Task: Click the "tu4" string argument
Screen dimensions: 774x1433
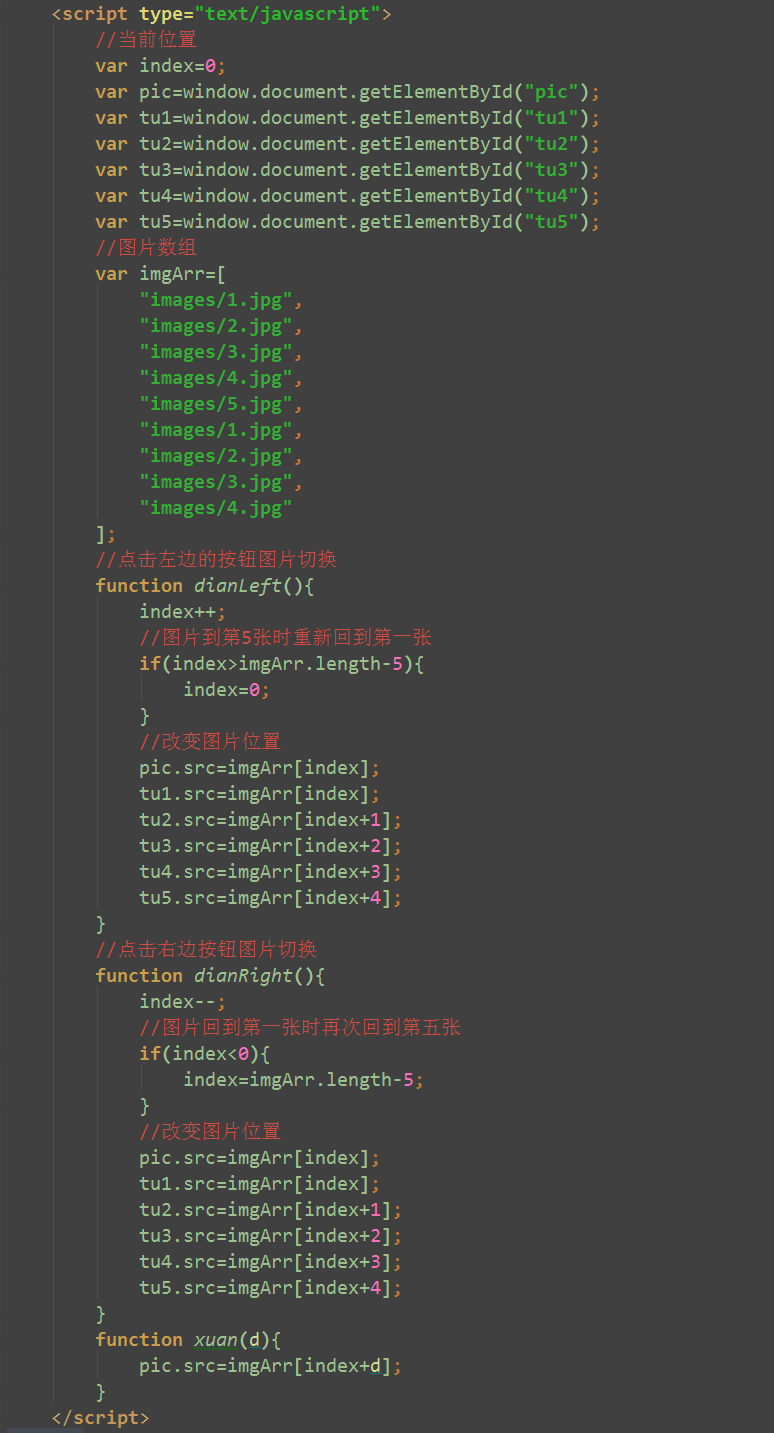Action: click(x=552, y=196)
